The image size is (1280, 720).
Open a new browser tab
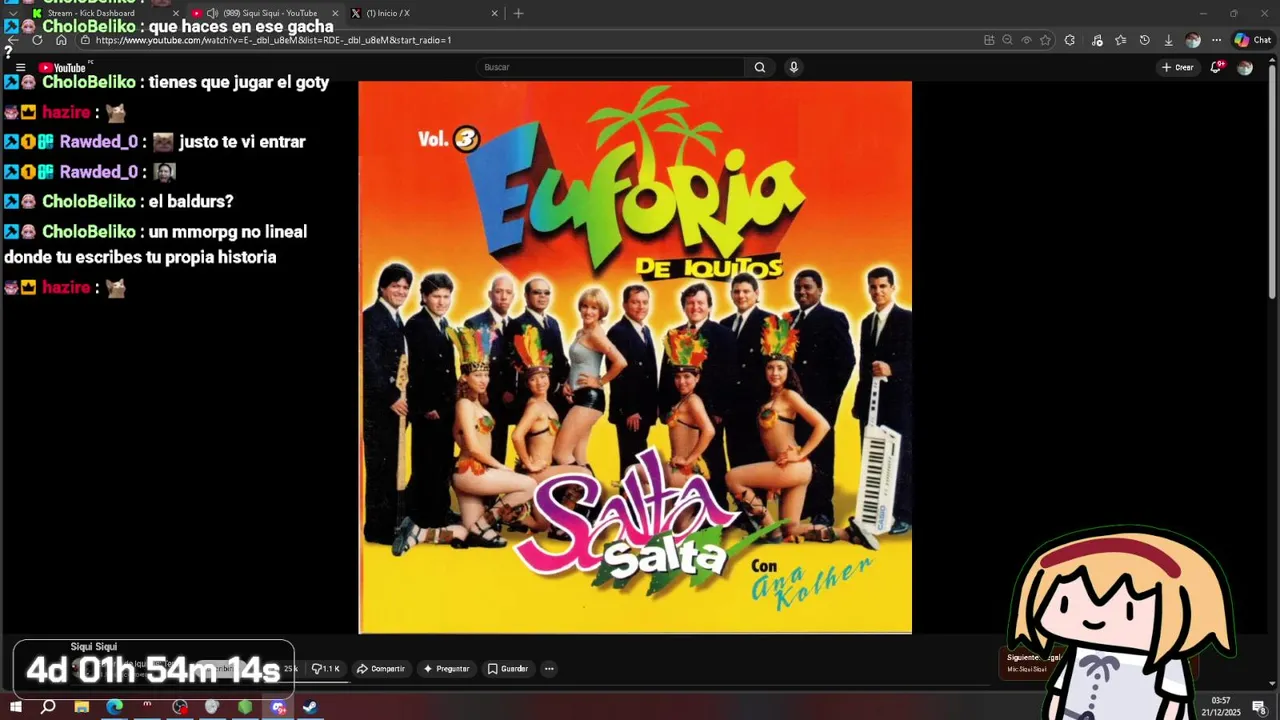[x=518, y=13]
